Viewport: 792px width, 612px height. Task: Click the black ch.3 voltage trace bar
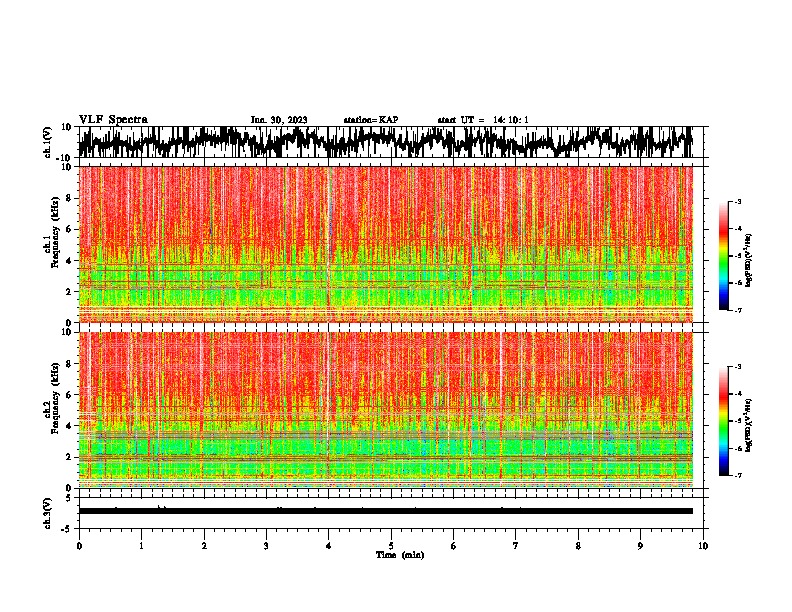(x=386, y=511)
